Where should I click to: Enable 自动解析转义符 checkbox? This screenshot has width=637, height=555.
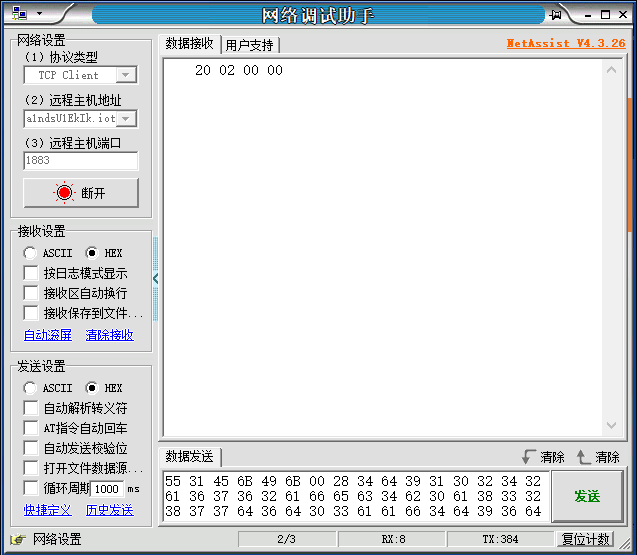31,408
